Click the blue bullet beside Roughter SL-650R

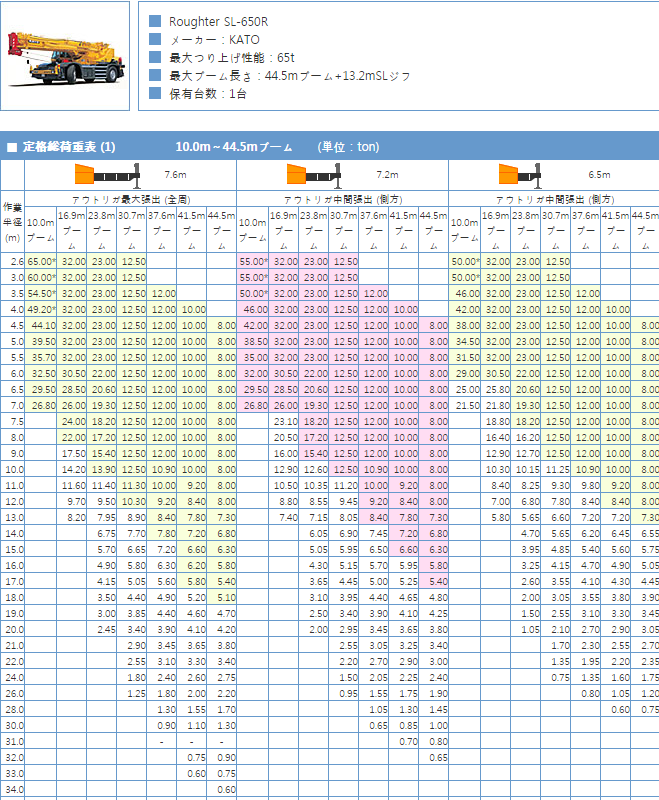(155, 22)
